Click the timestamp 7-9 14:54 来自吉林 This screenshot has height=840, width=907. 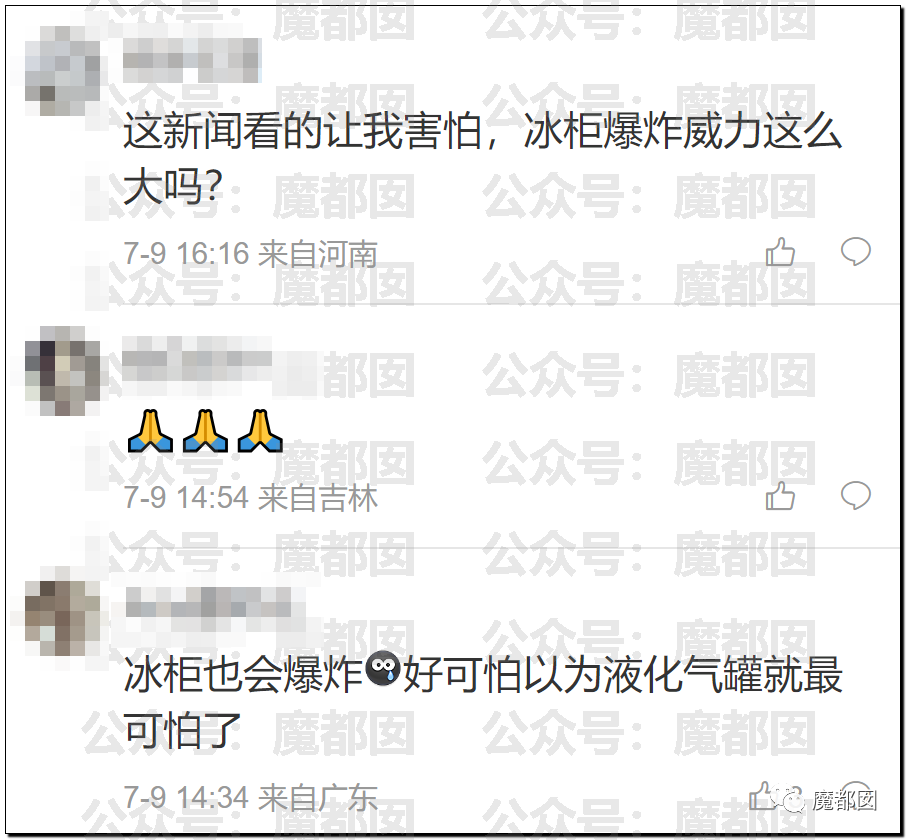point(250,498)
